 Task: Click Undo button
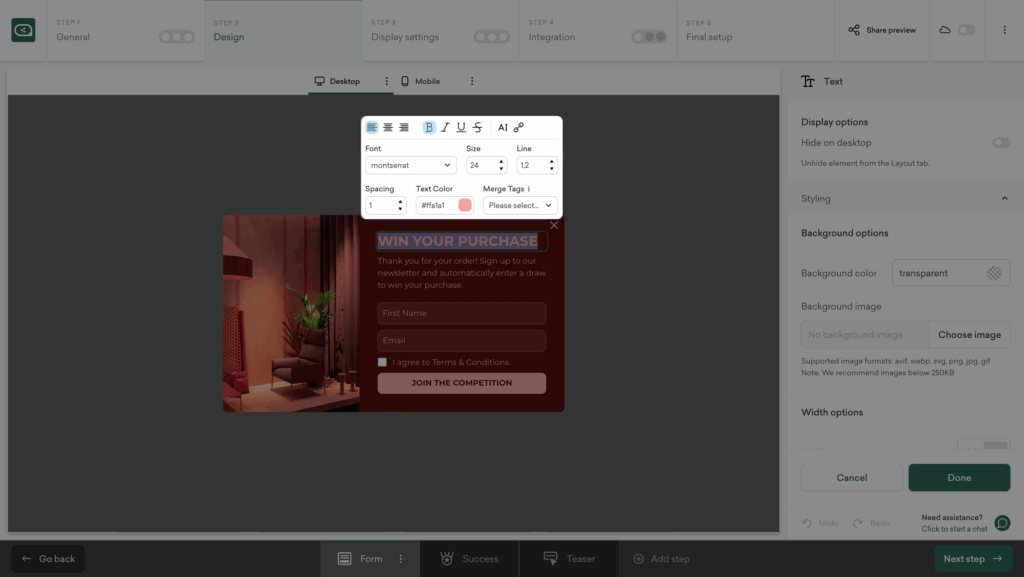(820, 523)
